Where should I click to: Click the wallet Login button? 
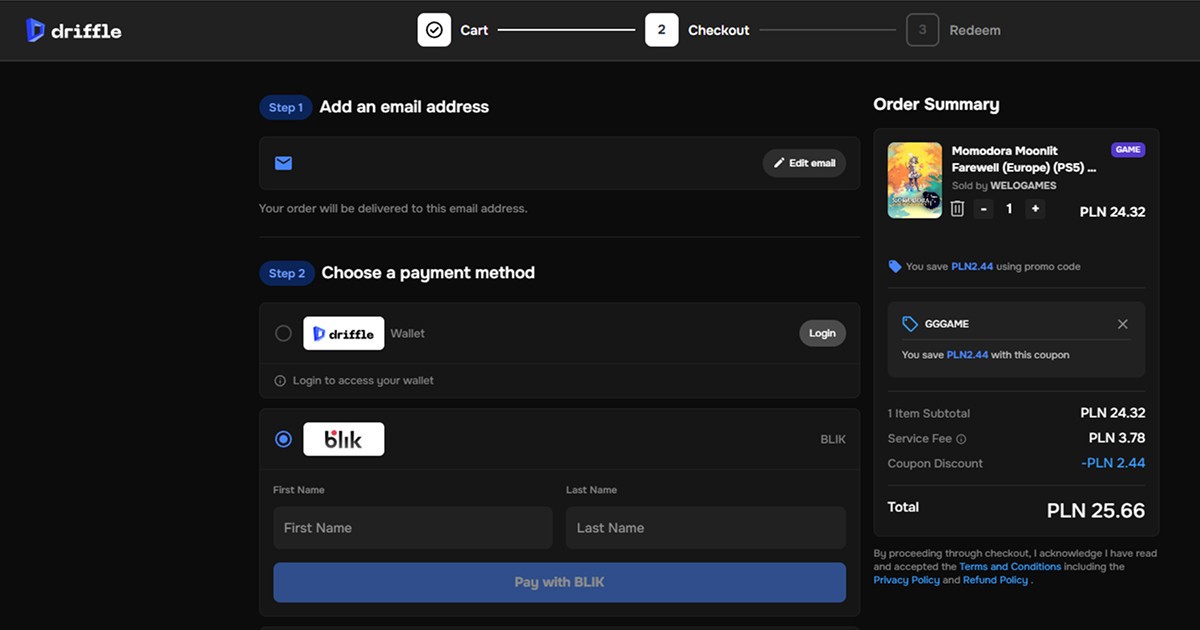click(822, 333)
